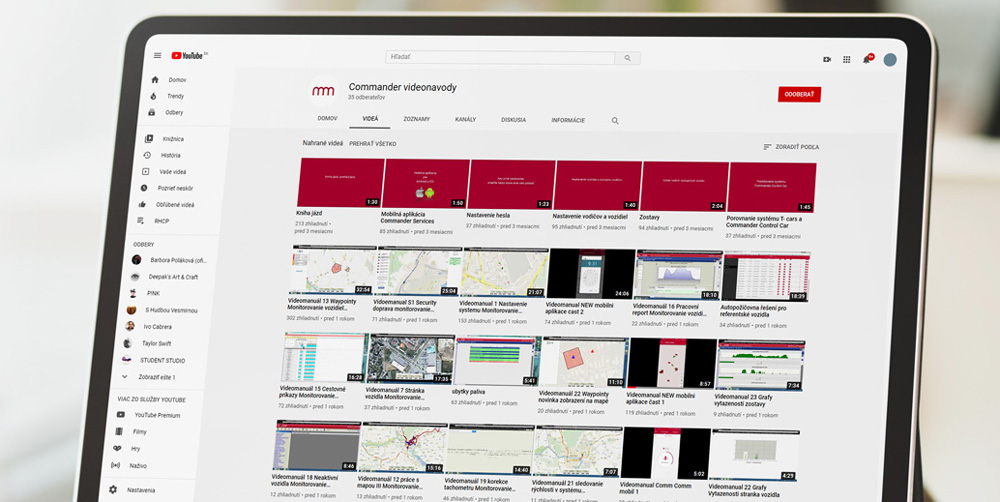Screen dimensions: 1000x502
Task: Click the search magnifier button
Action: [x=628, y=58]
